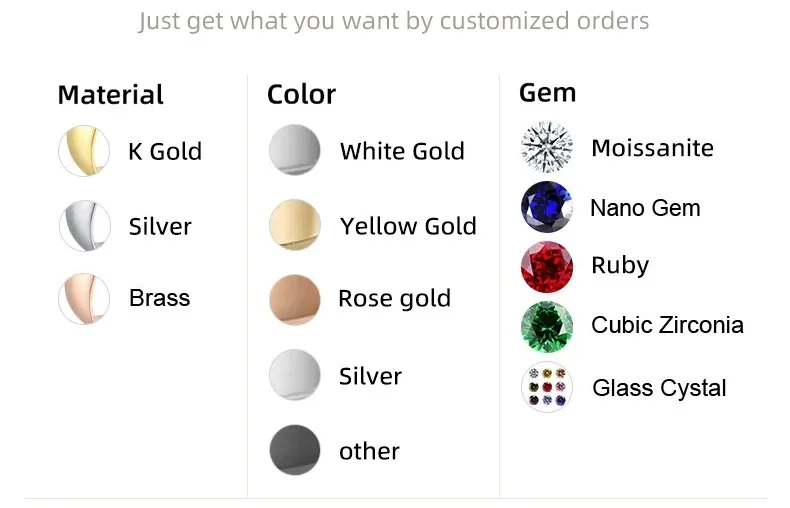Select the green Cubic Zirconia icon
790x508 pixels.
(x=546, y=326)
